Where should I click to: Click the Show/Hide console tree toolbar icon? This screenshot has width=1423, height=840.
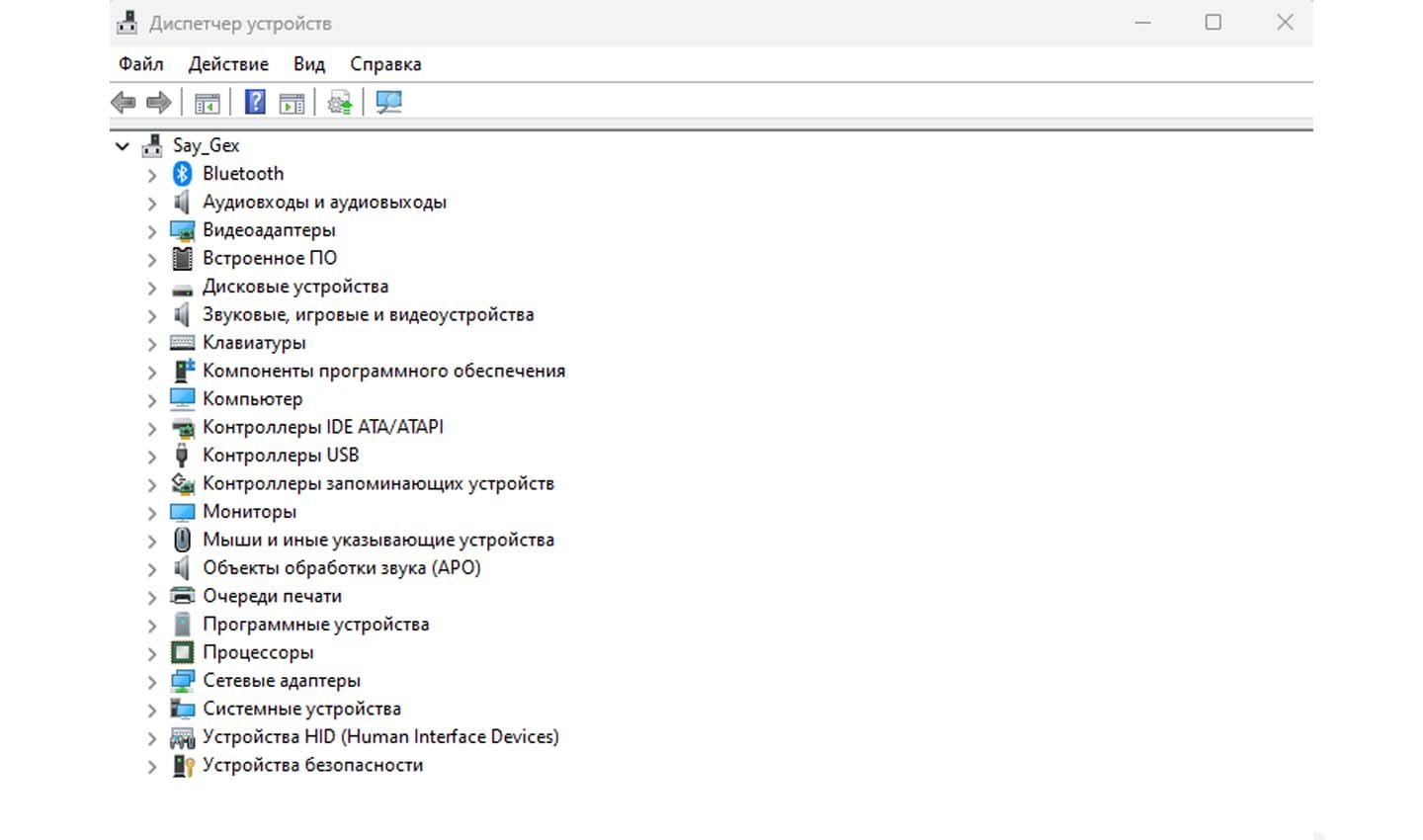click(207, 102)
